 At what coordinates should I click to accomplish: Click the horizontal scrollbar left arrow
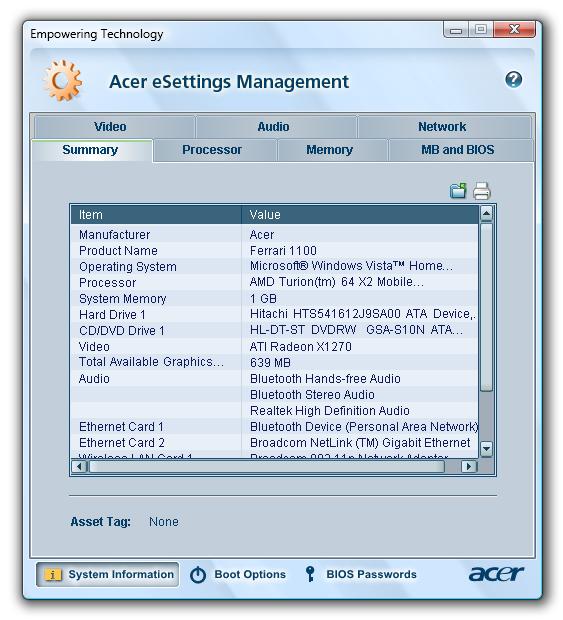79,467
